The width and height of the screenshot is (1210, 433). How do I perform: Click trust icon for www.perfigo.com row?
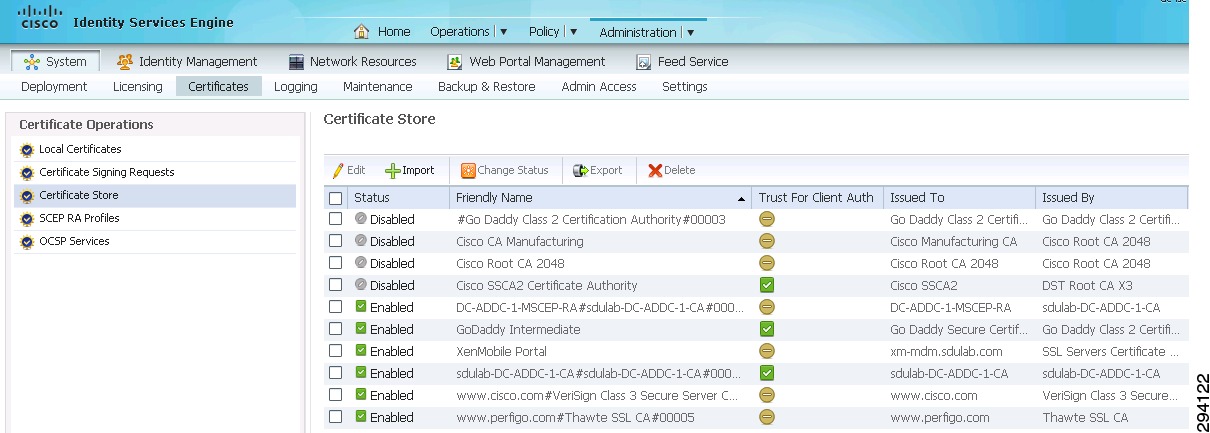767,417
